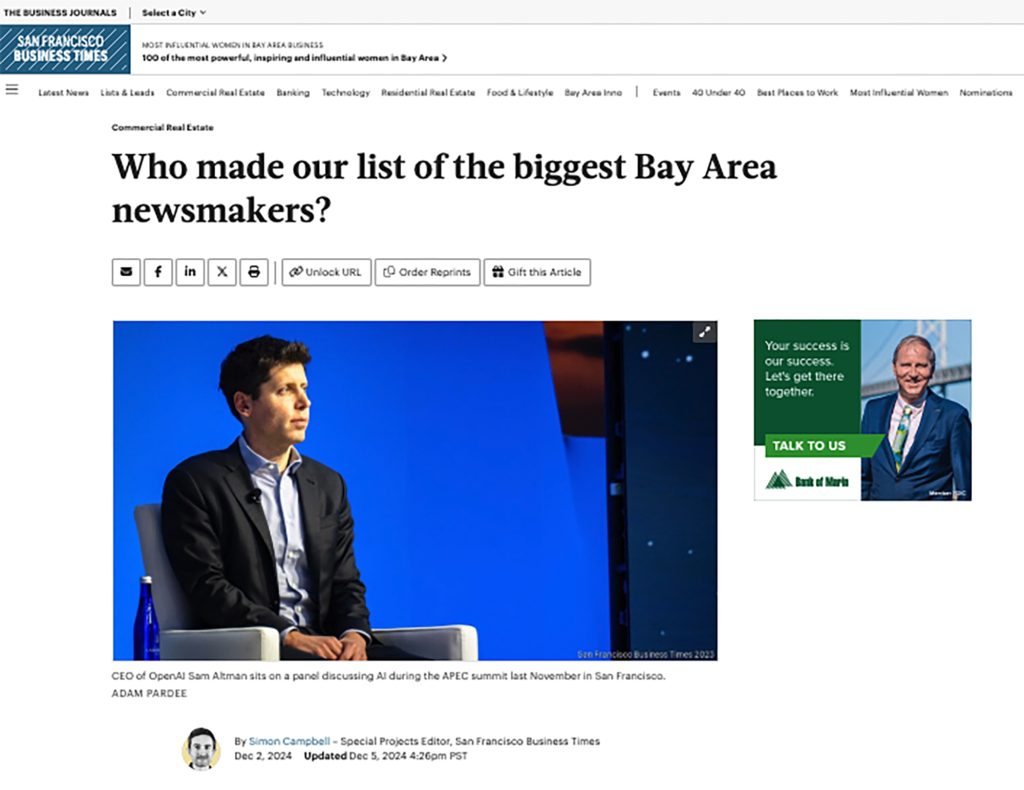1024x790 pixels.
Task: Open Food & Lifestyle section
Action: tap(520, 93)
